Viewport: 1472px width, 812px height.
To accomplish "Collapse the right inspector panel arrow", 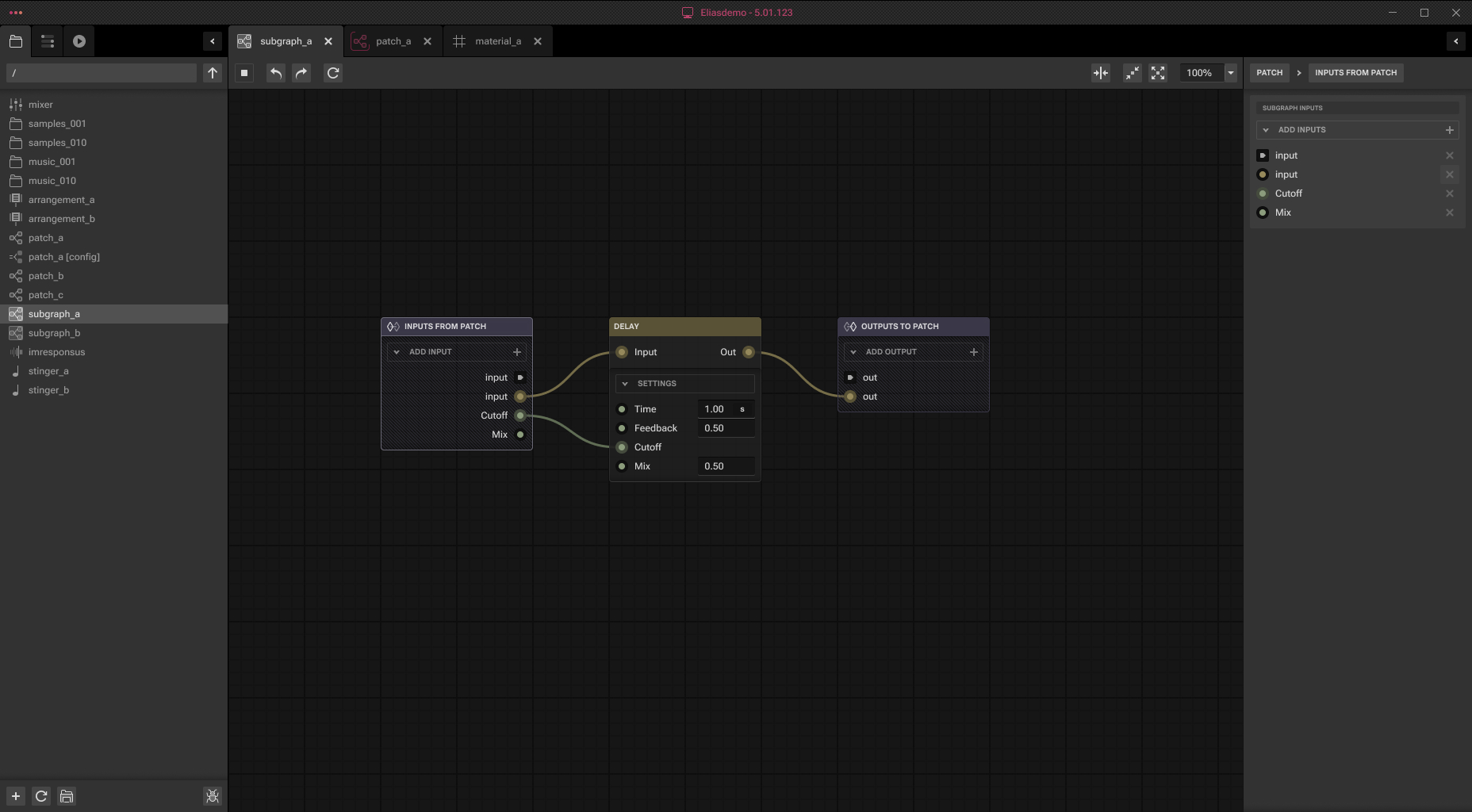I will point(1456,41).
